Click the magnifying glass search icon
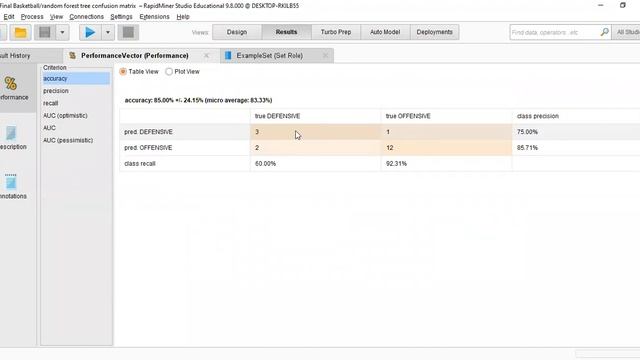The image size is (640, 360). pos(604,32)
